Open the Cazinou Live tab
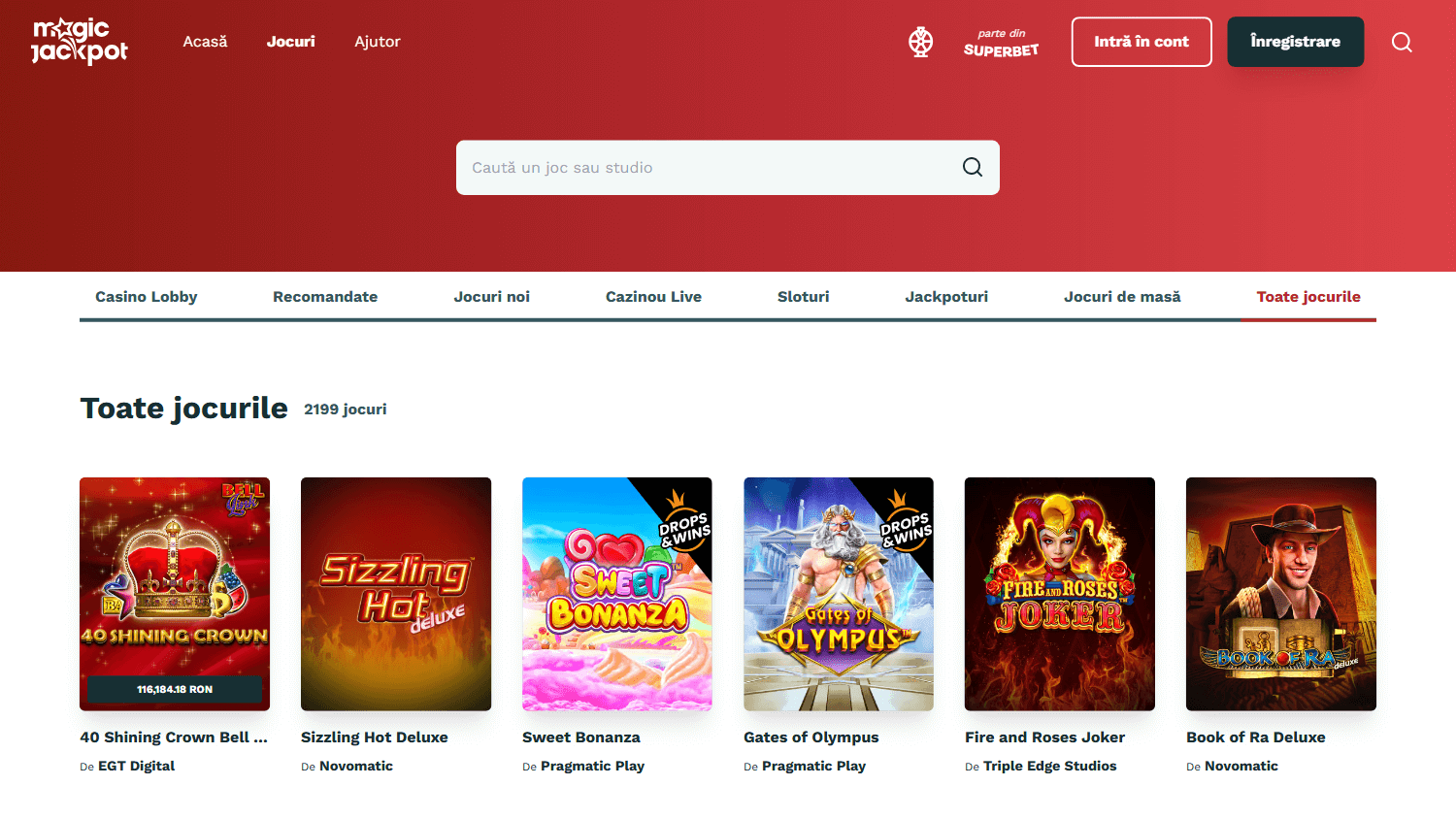Screen dimensions: 1456x819 pyautogui.click(x=653, y=297)
